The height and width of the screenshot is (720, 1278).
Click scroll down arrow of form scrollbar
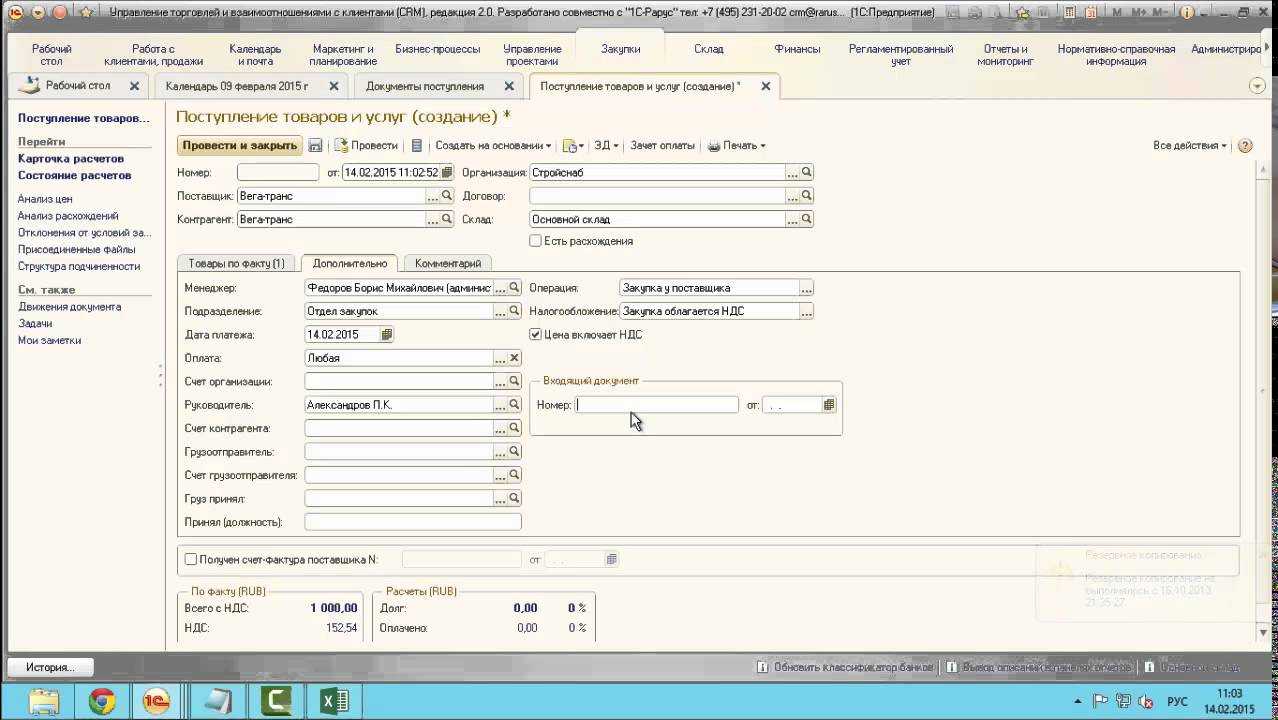click(x=1264, y=632)
